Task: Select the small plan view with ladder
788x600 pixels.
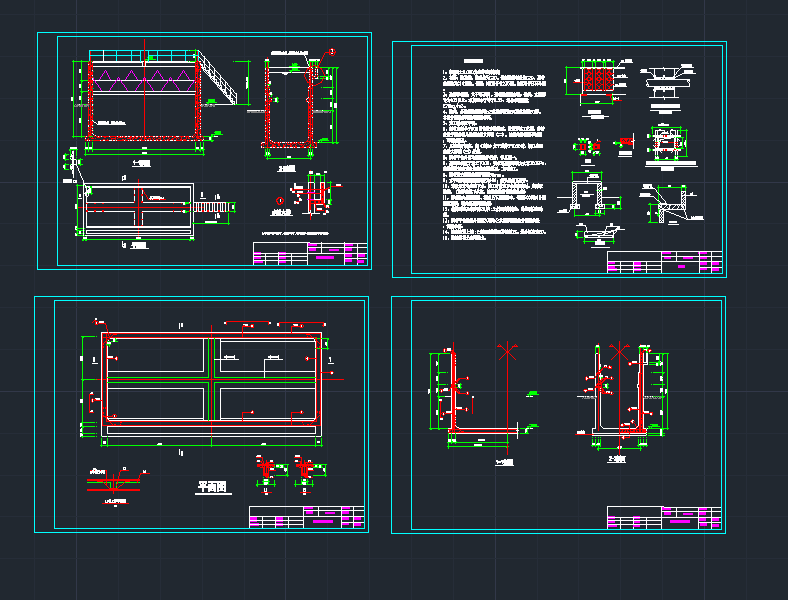Action: pos(140,210)
